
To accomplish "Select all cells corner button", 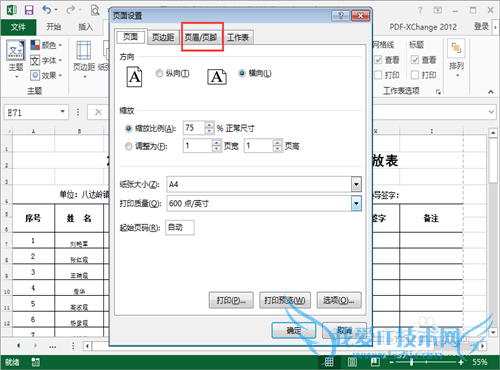I will (7, 131).
